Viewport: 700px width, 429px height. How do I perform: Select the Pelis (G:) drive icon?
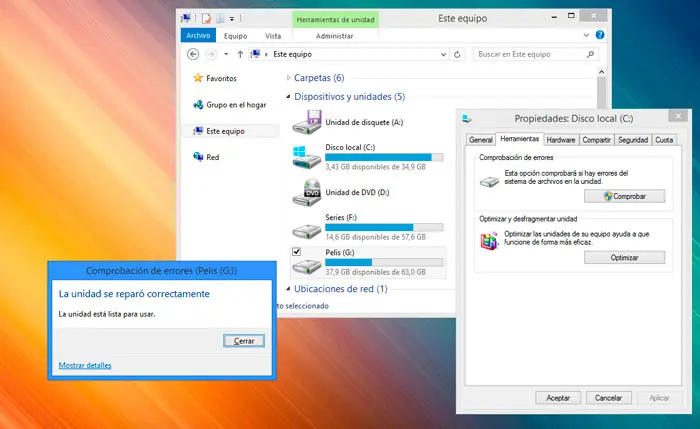pyautogui.click(x=307, y=266)
